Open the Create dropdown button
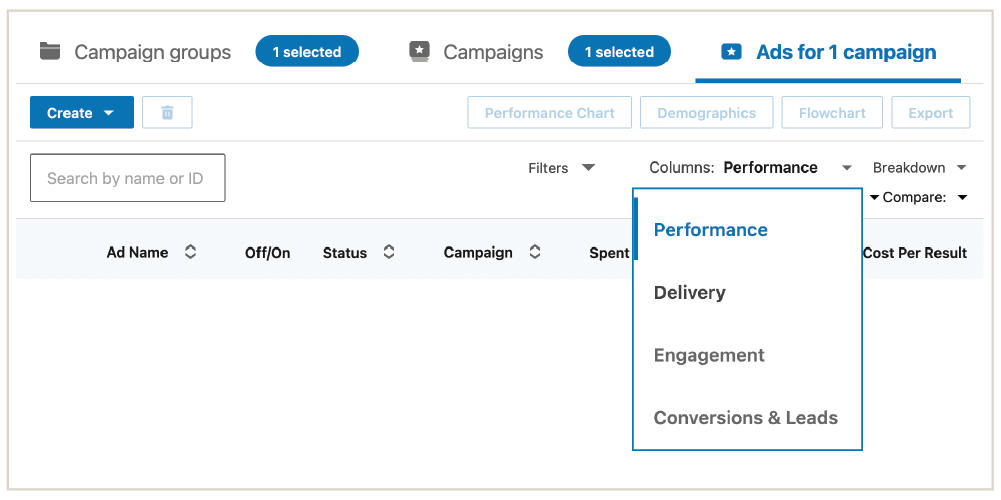The width and height of the screenshot is (1001, 500). coord(82,112)
